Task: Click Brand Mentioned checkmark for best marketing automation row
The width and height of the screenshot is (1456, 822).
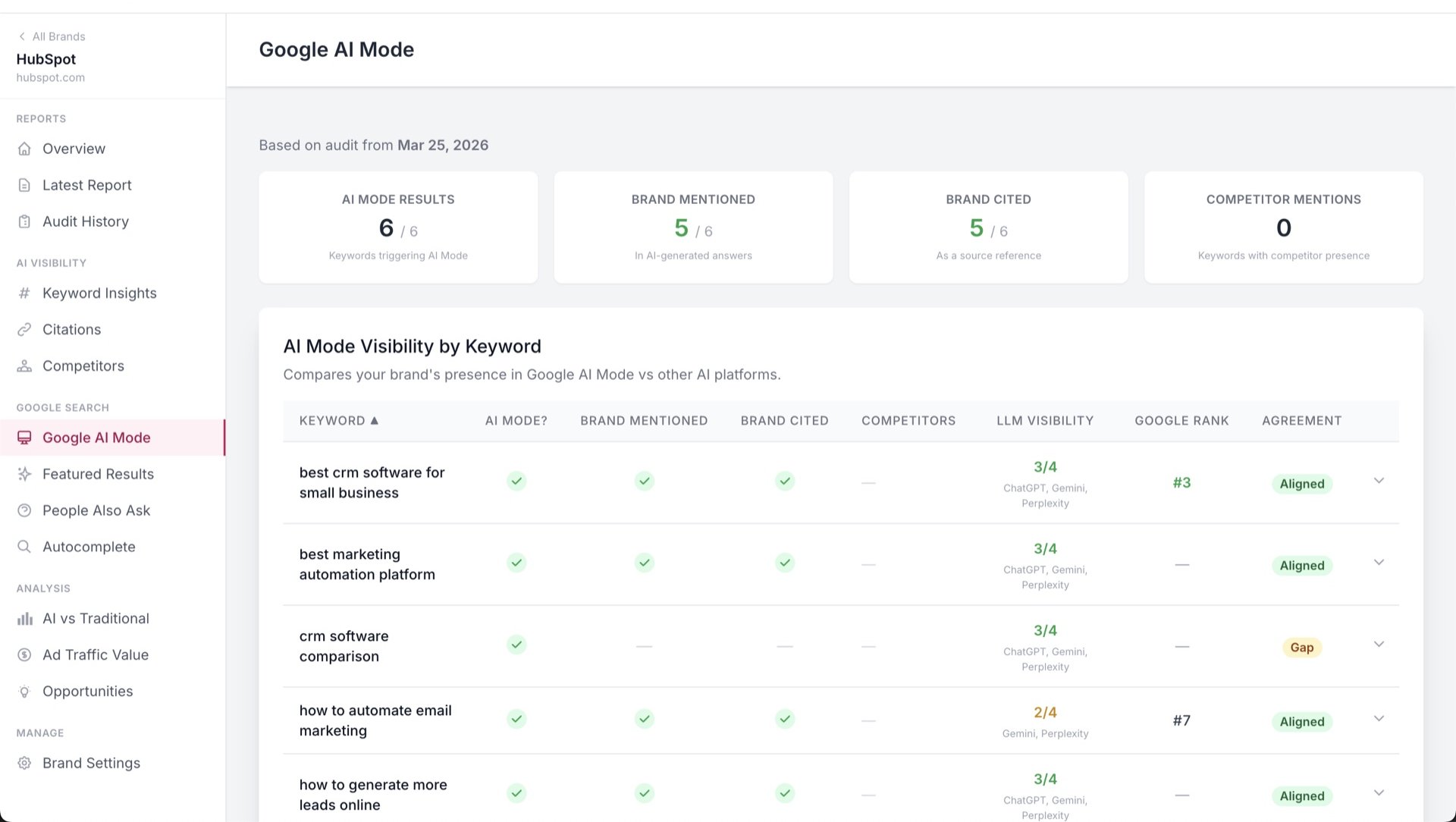Action: click(x=644, y=563)
